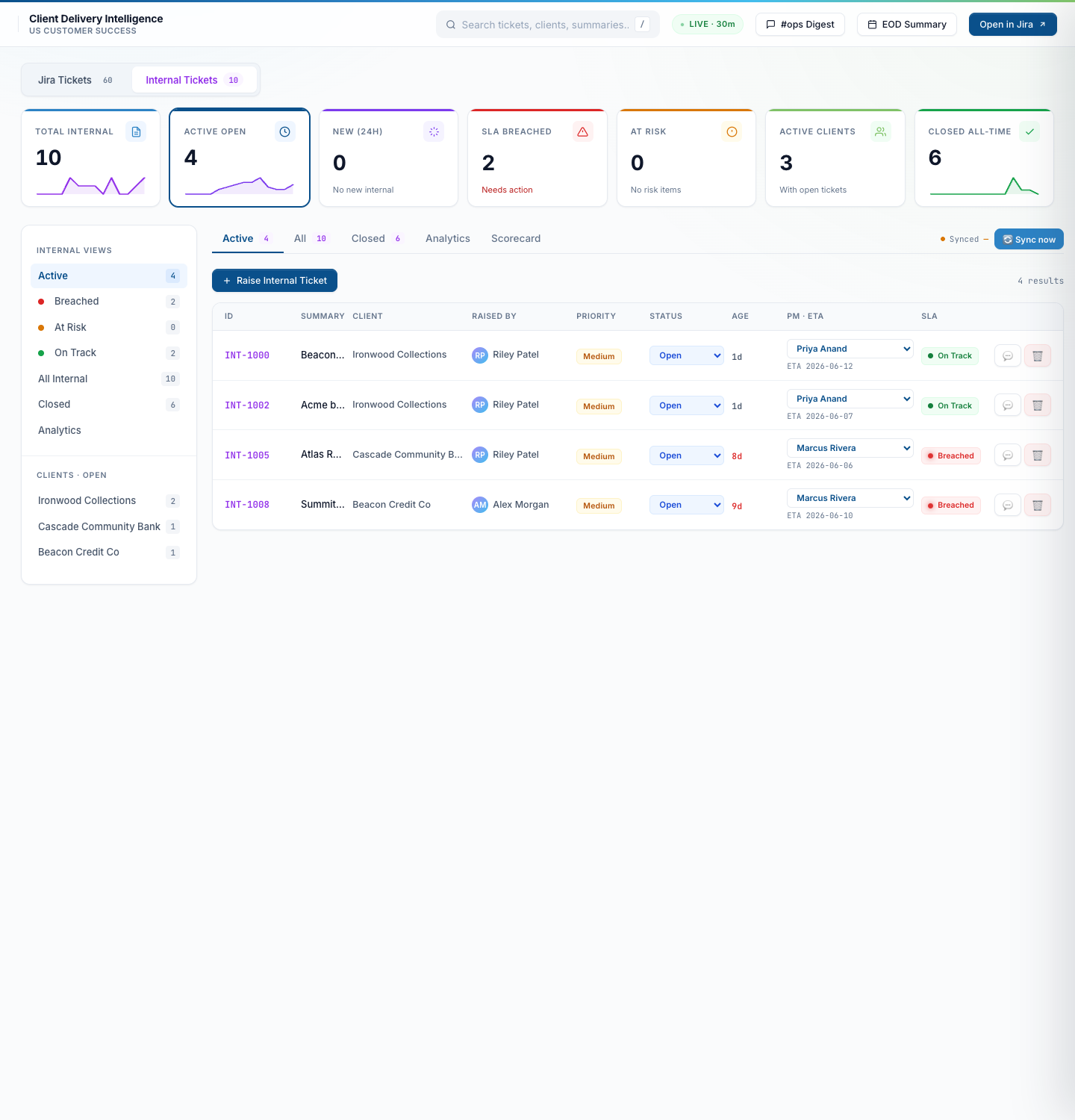The height and width of the screenshot is (1120, 1075).
Task: Click the Closed All-Time checkmark icon
Action: (1029, 131)
